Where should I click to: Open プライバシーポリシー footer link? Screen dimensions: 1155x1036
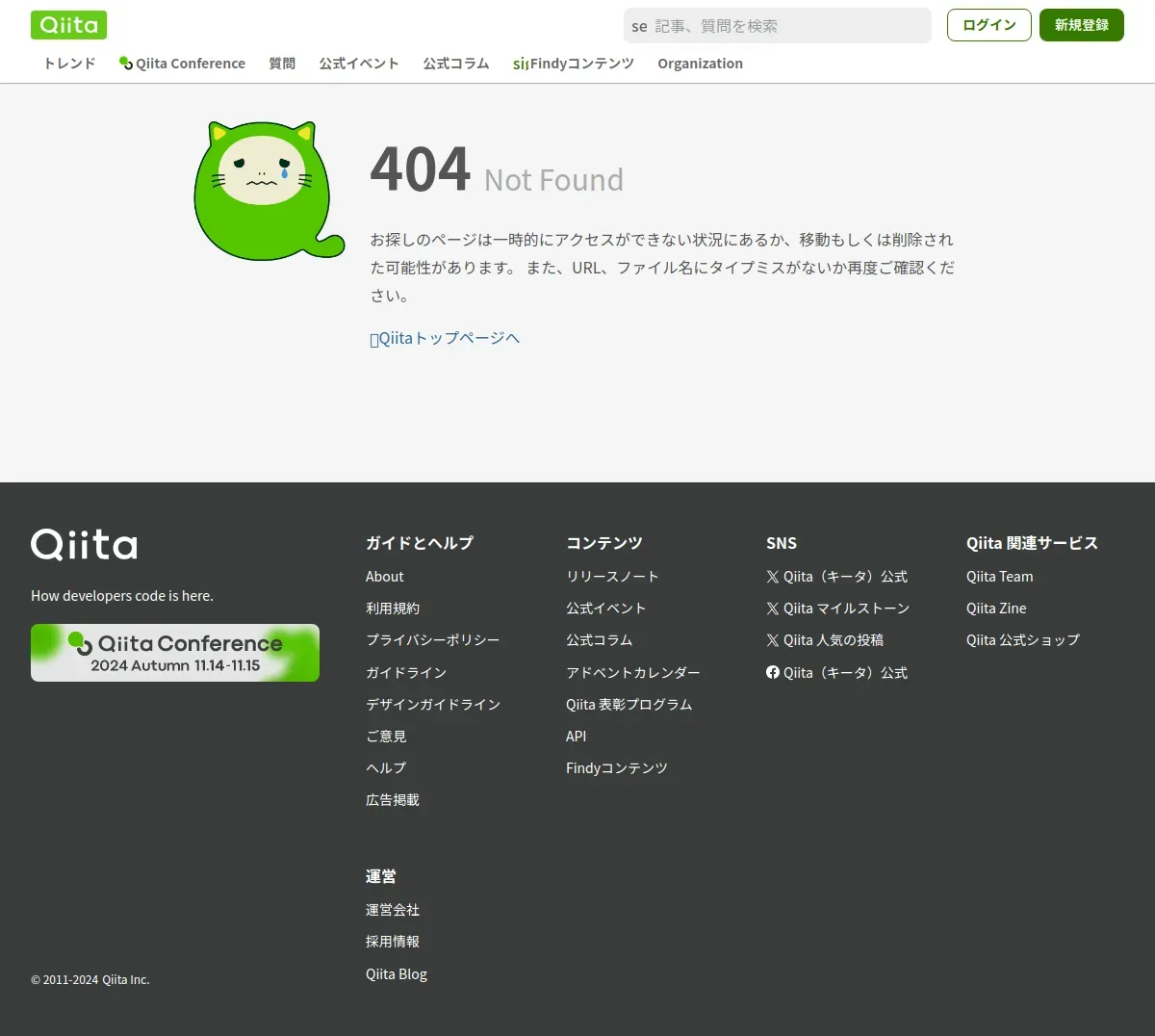click(433, 640)
